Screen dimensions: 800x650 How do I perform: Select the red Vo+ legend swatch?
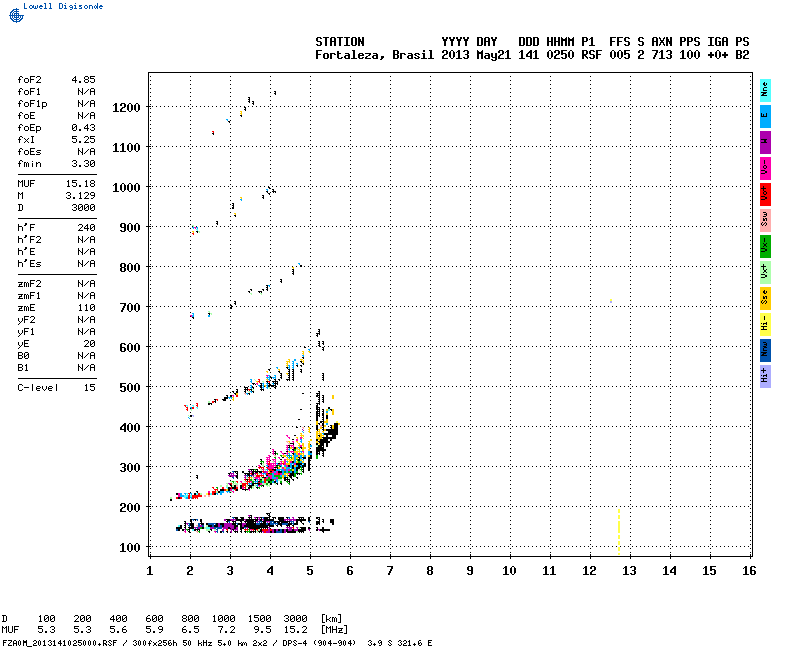click(765, 194)
